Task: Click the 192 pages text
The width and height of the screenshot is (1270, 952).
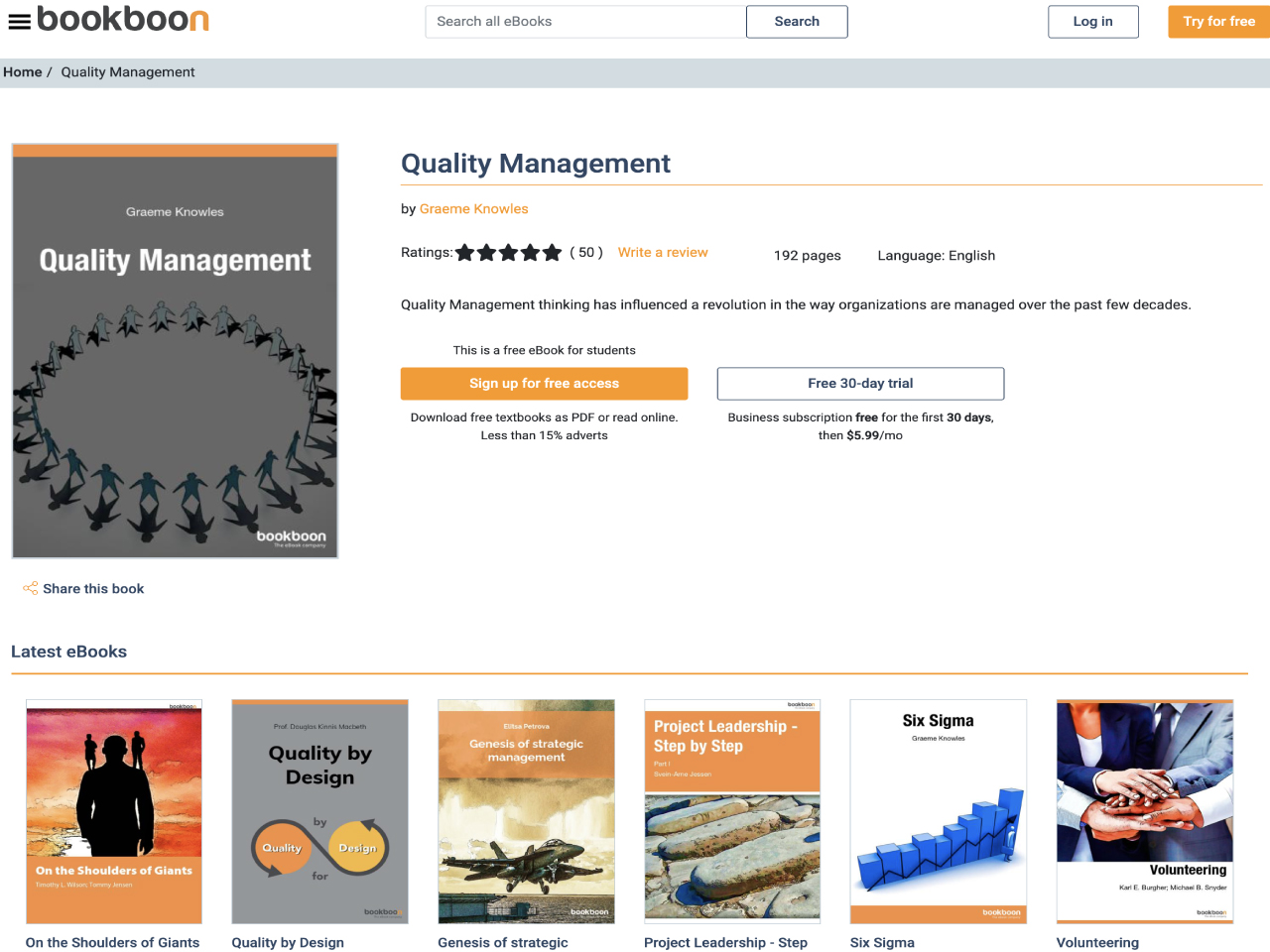Action: pyautogui.click(x=808, y=256)
